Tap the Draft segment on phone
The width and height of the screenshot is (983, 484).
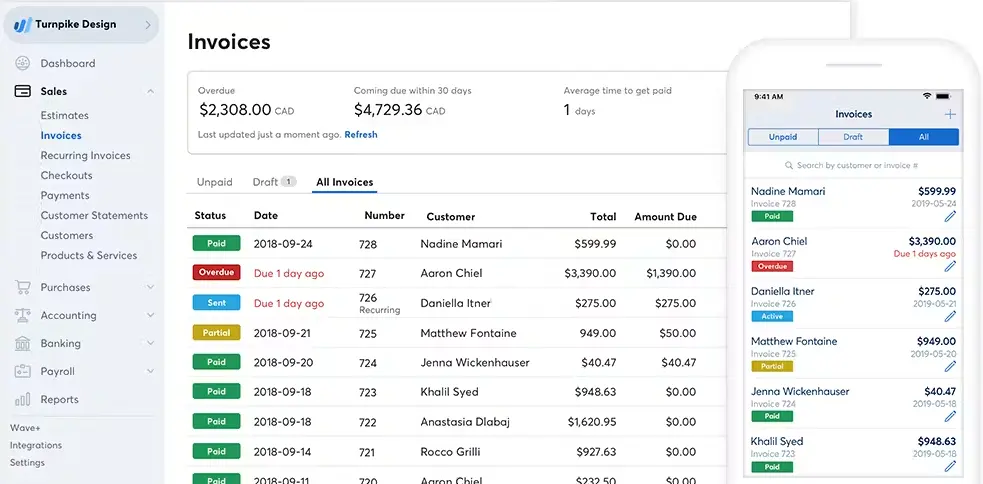click(853, 137)
